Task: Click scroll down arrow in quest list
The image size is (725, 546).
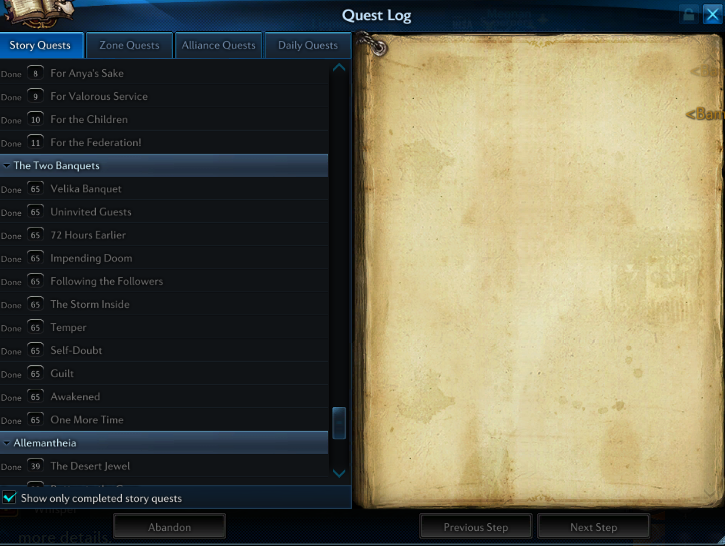Action: (339, 473)
